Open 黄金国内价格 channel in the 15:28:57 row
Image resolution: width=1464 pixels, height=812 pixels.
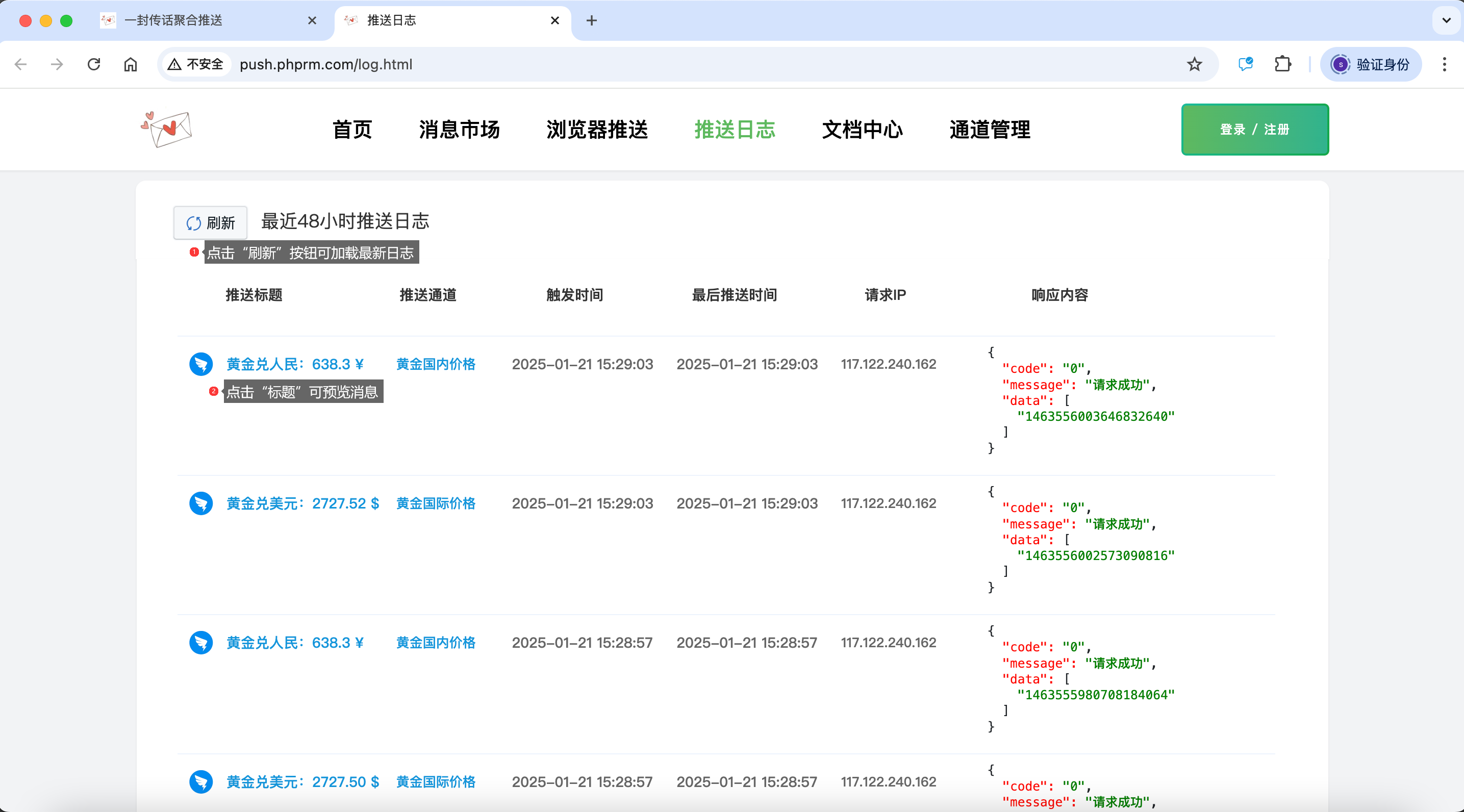[x=436, y=643]
